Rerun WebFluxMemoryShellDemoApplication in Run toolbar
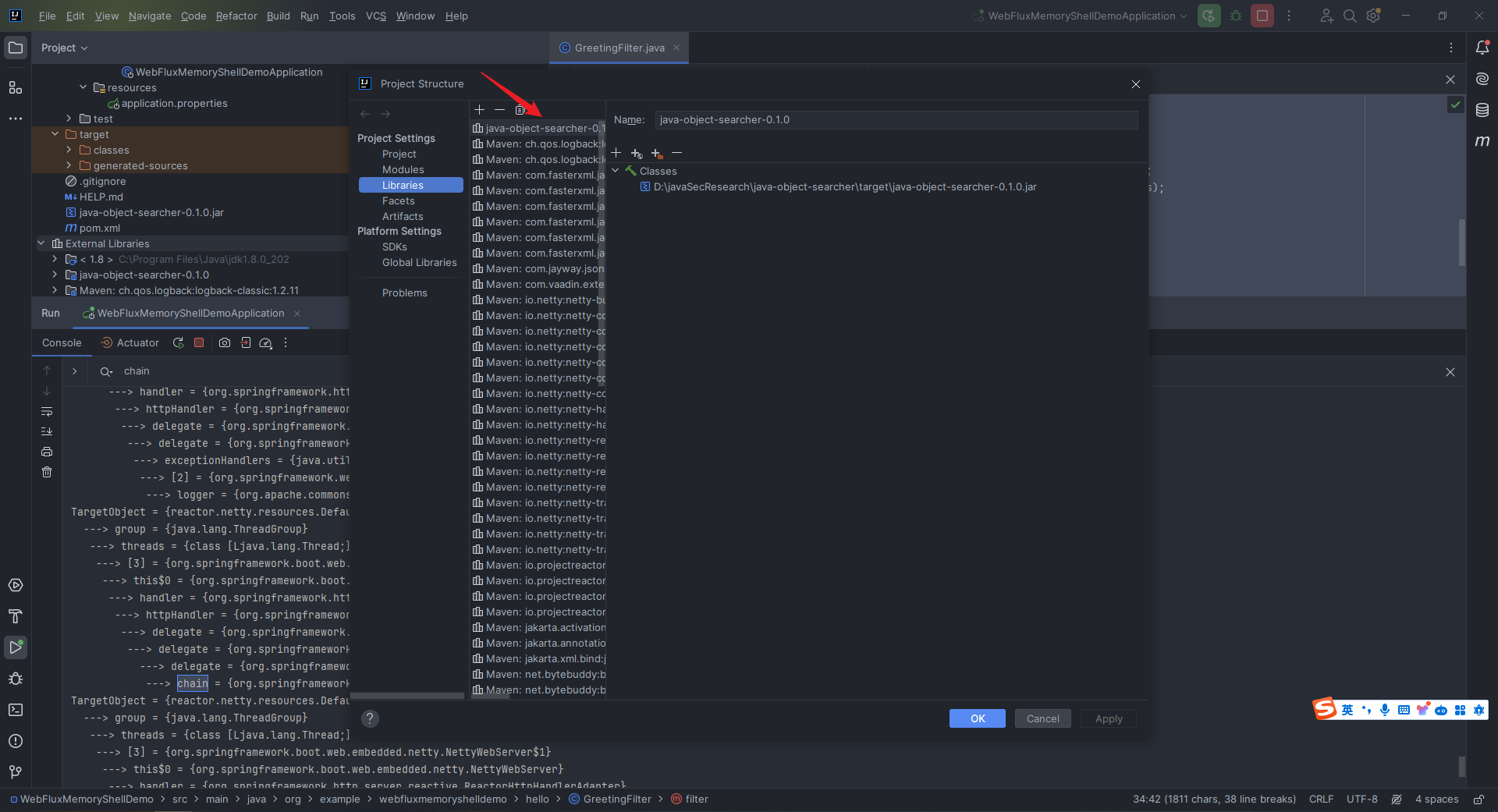 point(179,342)
